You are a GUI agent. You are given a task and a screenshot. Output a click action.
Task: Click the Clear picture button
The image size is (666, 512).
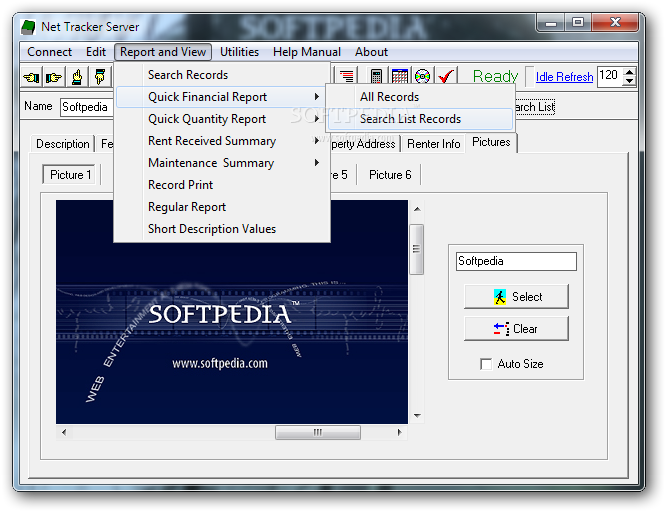click(516, 329)
